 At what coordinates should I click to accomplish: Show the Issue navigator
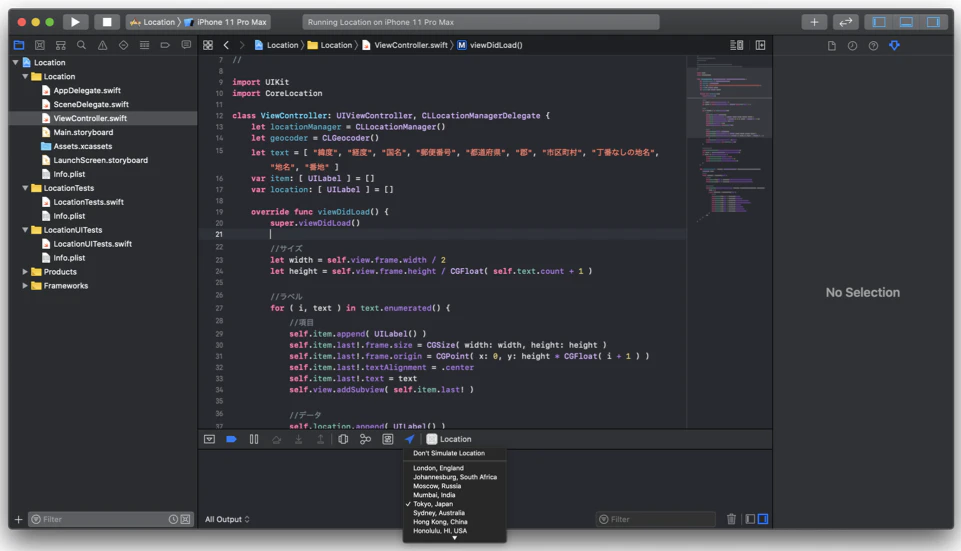[x=102, y=45]
